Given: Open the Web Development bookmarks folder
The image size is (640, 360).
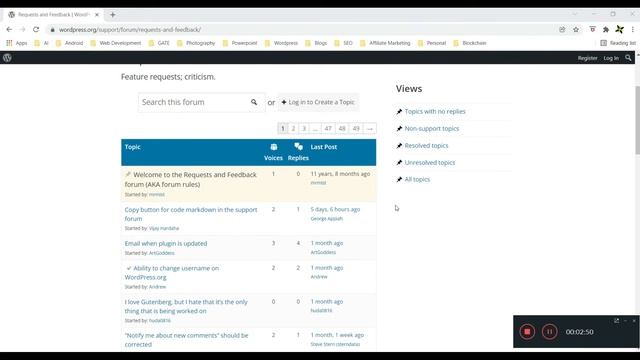Looking at the screenshot, I should click(116, 43).
